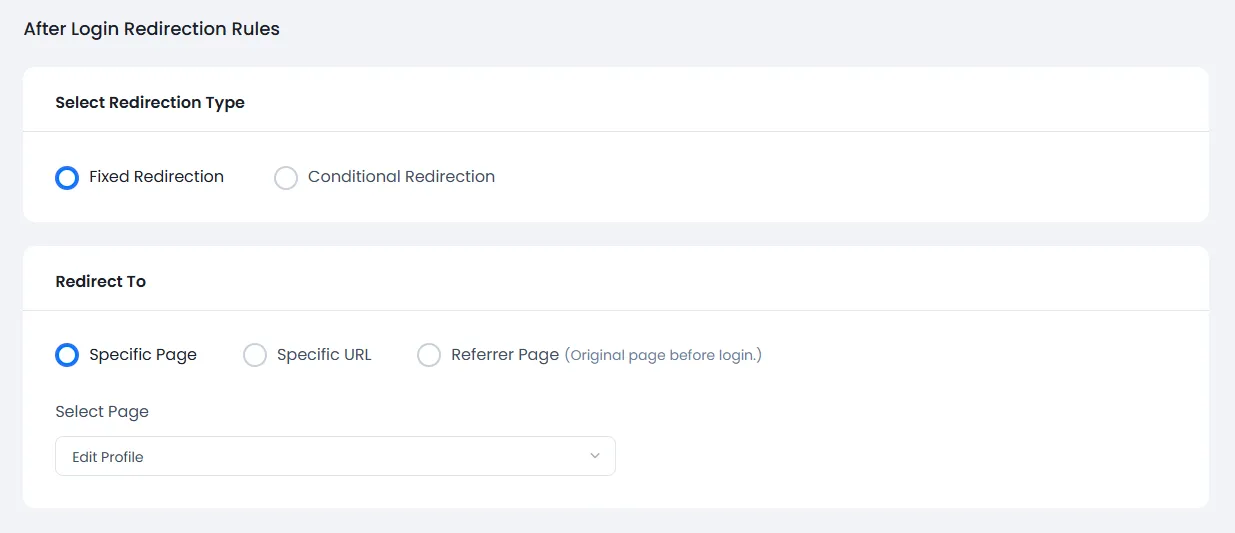Enable the Referrer Page radio option
This screenshot has width=1235, height=533.
tap(429, 355)
